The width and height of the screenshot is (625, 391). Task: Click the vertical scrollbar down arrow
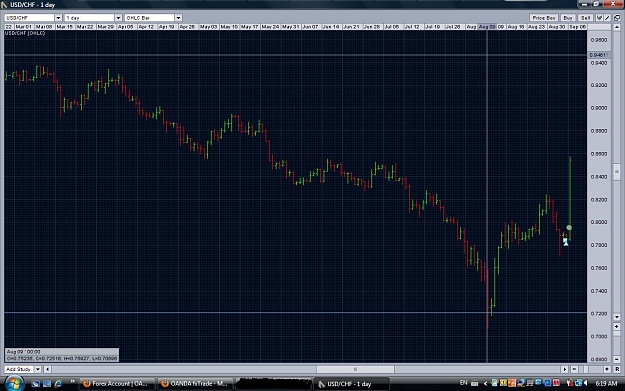pyautogui.click(x=617, y=317)
